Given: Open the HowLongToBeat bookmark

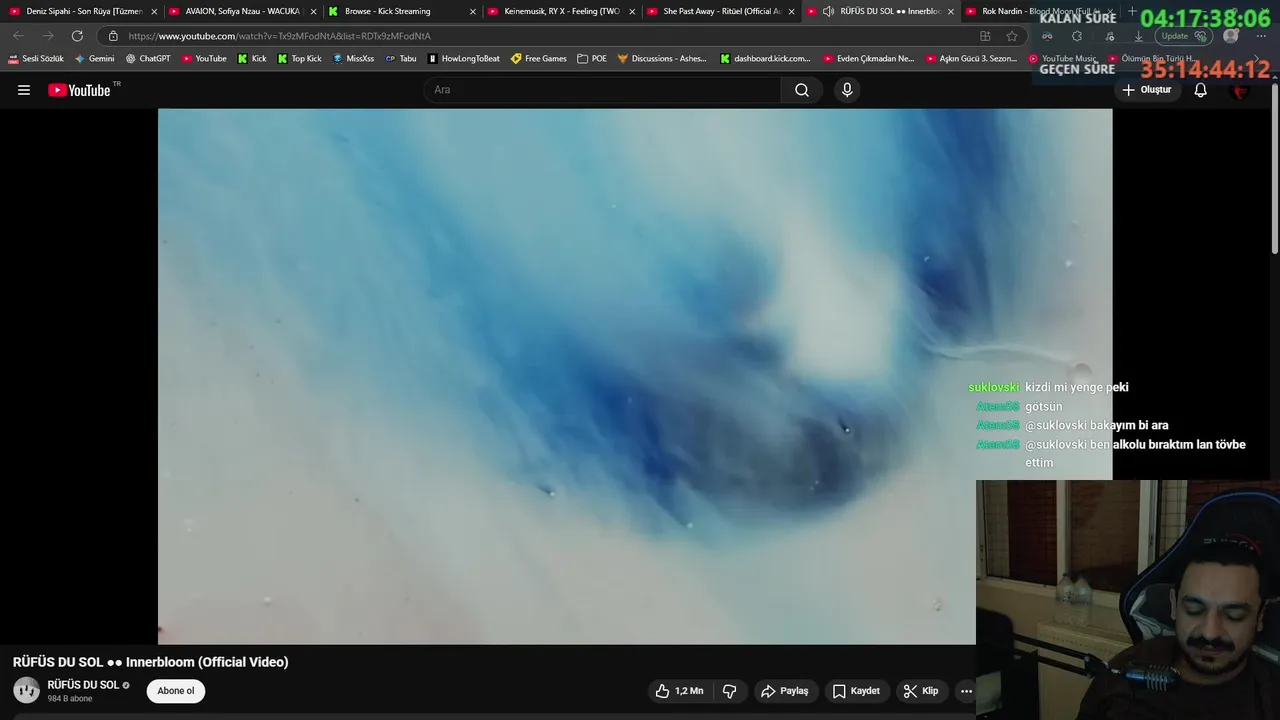Looking at the screenshot, I should pos(464,59).
